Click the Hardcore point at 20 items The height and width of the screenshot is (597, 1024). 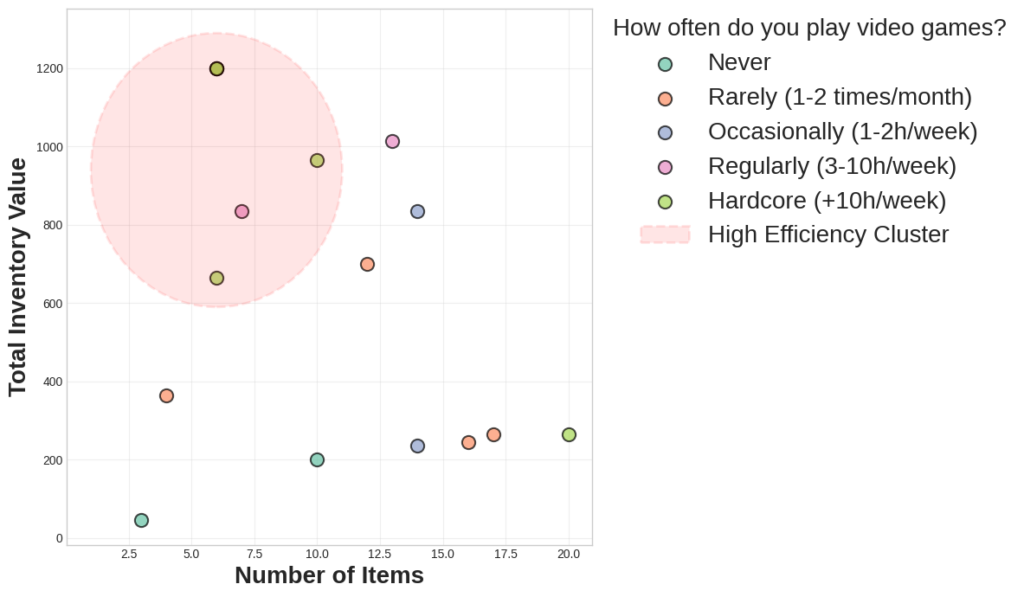[x=569, y=435]
